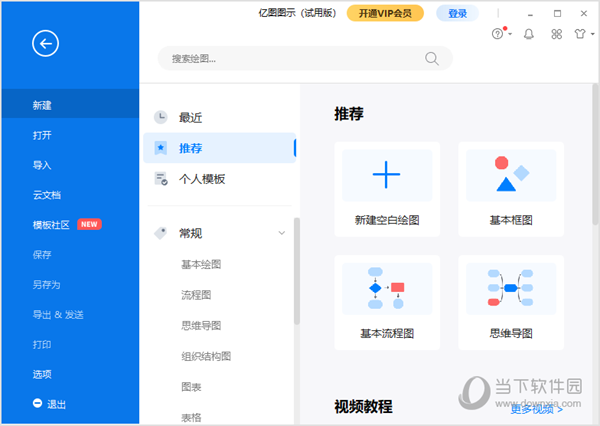The image size is (600, 426).
Task: Maximize the 亿图图示 window
Action: pos(557,14)
